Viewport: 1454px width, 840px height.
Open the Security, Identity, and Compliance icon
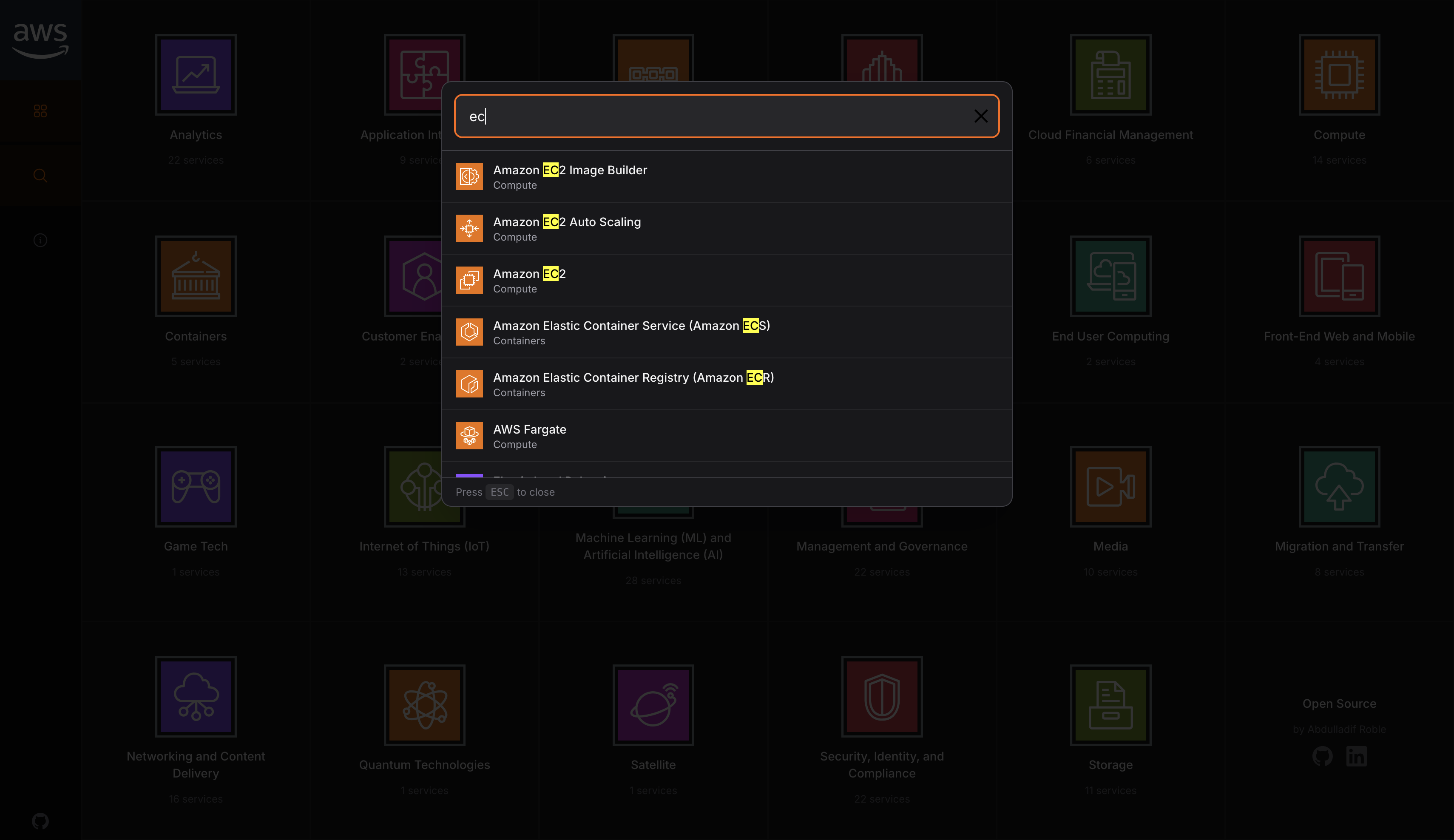pyautogui.click(x=882, y=696)
